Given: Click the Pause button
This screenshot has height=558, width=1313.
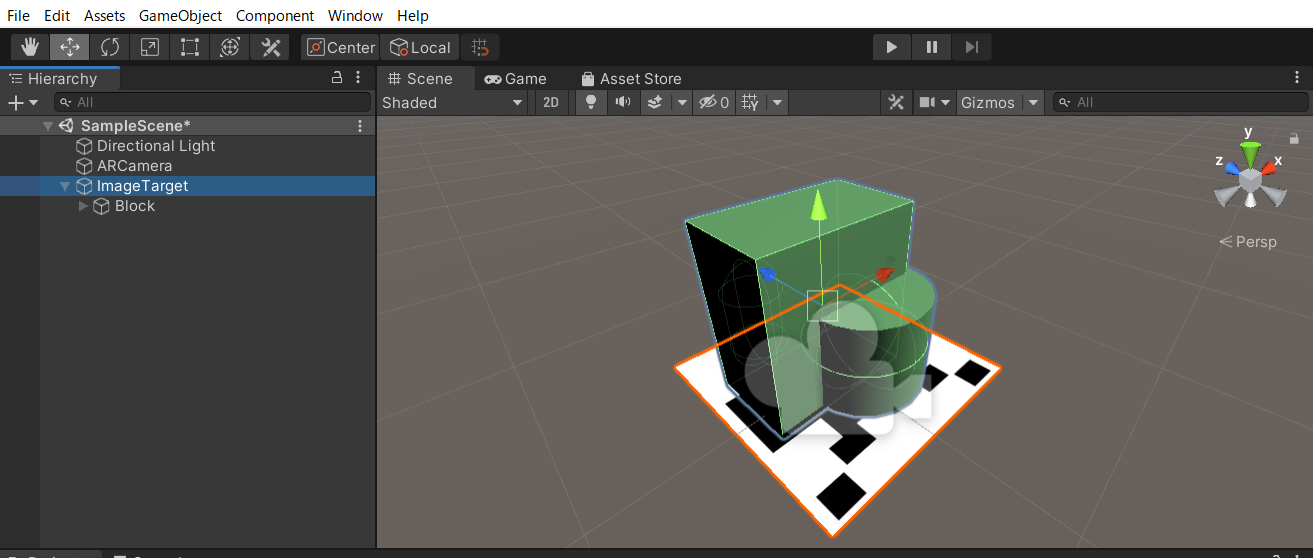Looking at the screenshot, I should coord(931,47).
